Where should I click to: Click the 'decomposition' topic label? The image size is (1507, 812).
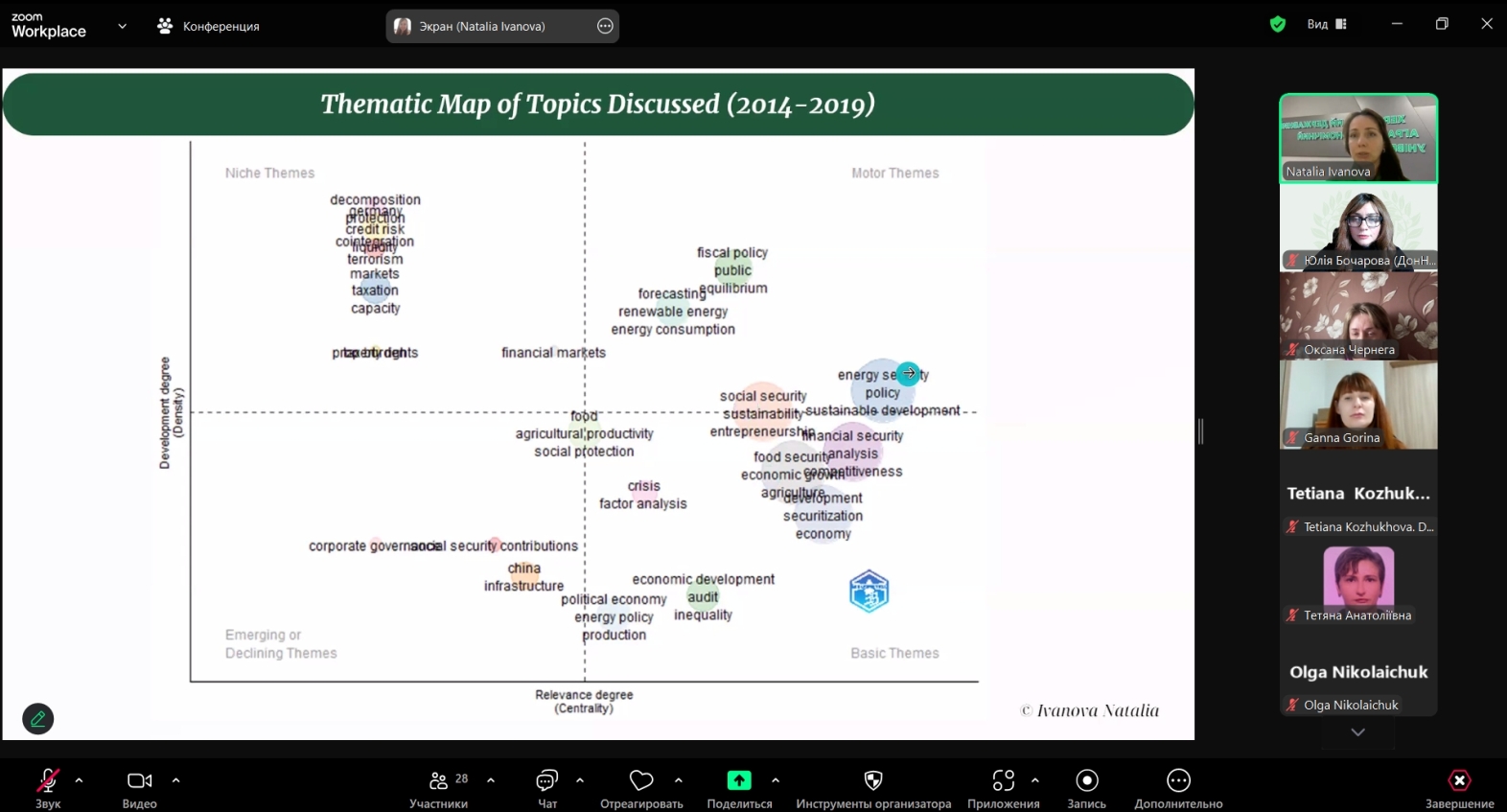[375, 199]
